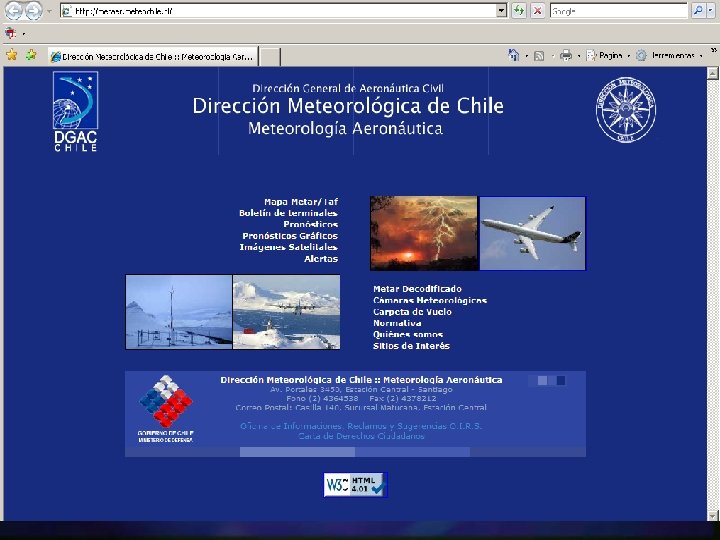Open the Pronósticos Gráficos link
The height and width of the screenshot is (540, 720).
pos(290,236)
